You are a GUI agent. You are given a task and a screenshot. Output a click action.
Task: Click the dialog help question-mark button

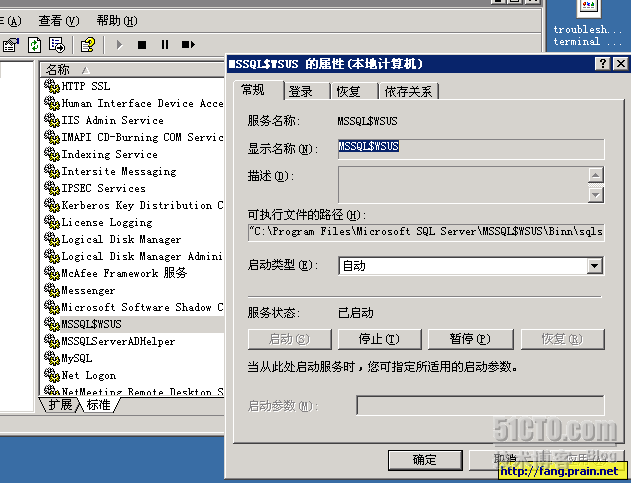(x=602, y=64)
